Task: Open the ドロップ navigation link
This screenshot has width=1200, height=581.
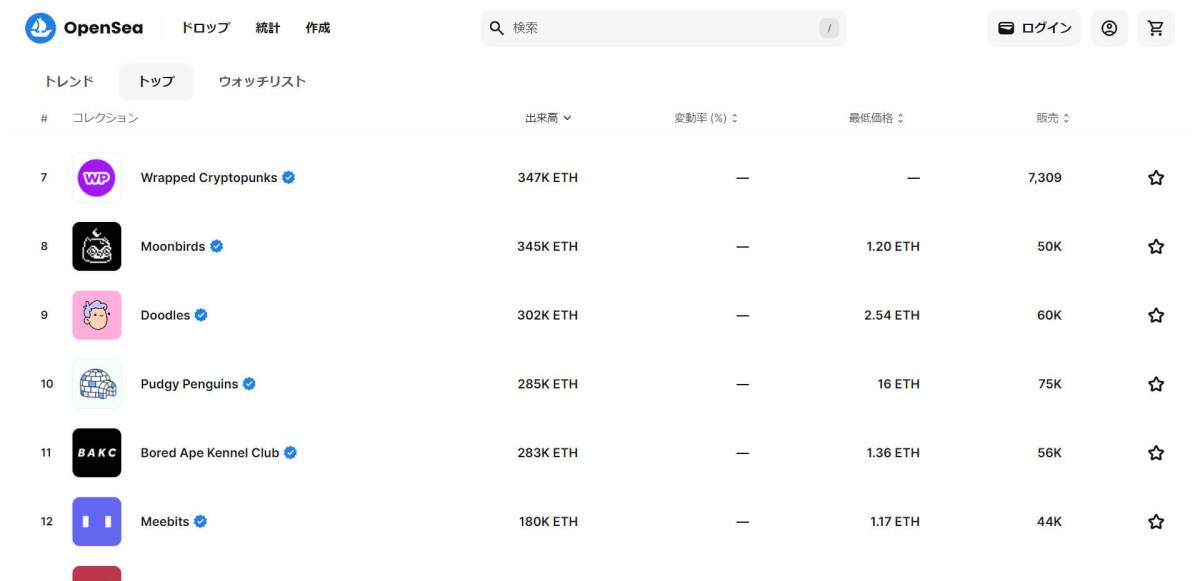Action: [205, 28]
